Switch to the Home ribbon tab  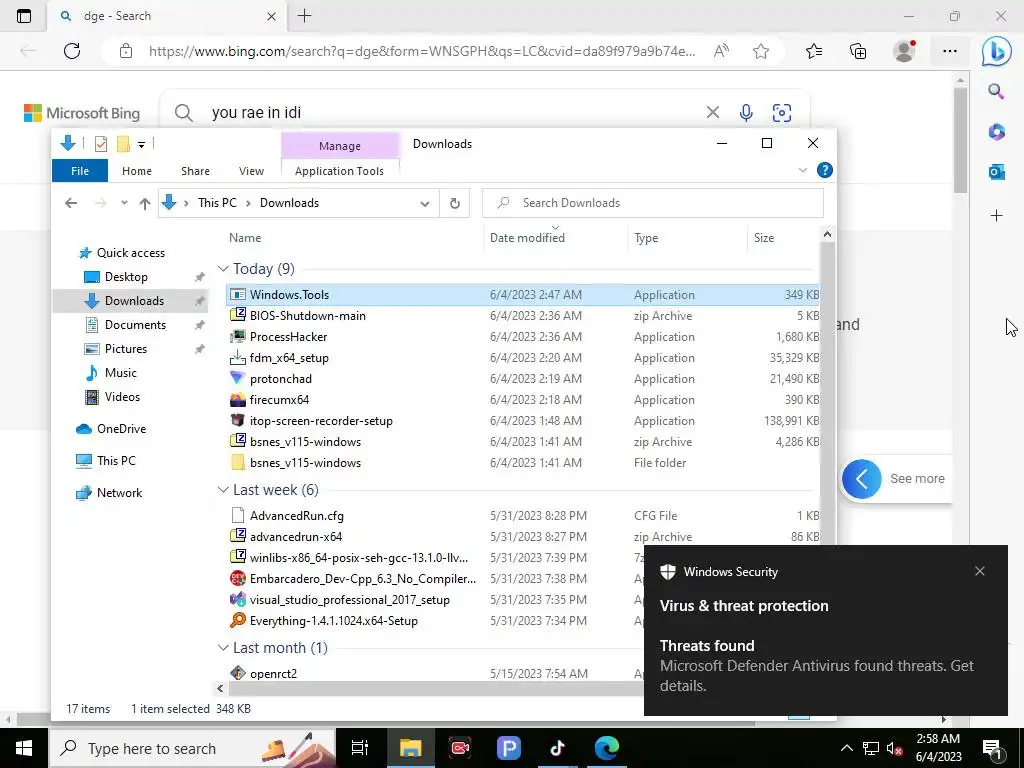(x=136, y=171)
